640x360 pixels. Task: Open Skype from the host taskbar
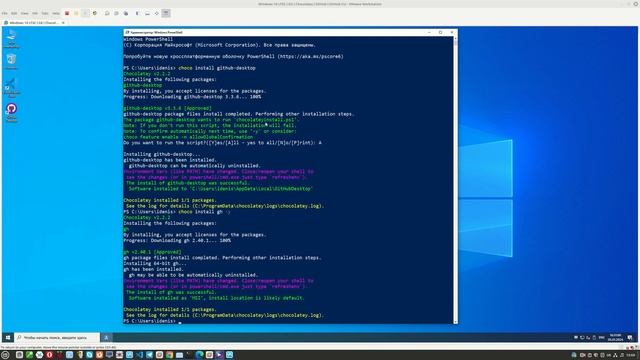coord(89,355)
